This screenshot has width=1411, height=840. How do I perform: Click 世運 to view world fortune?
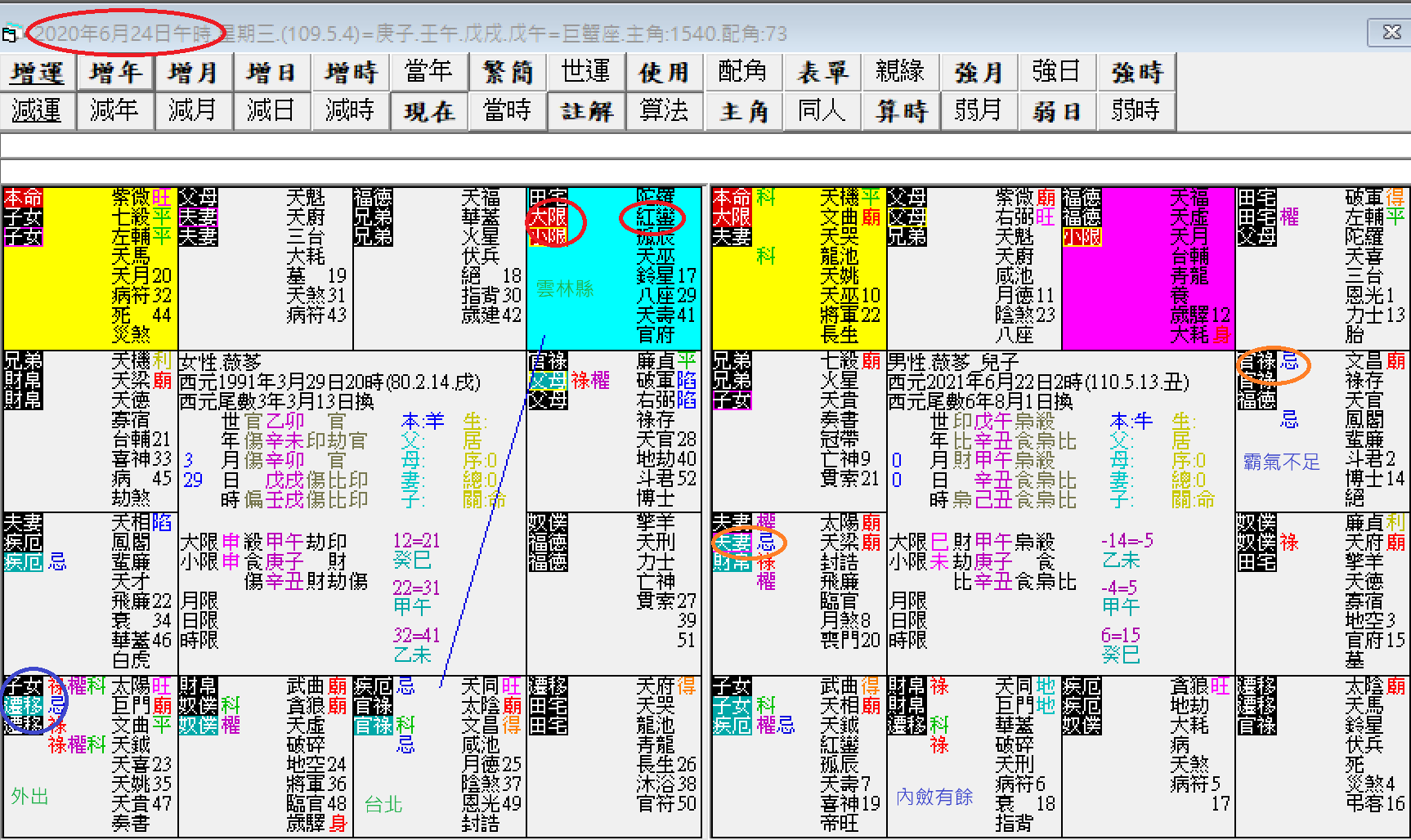coord(586,72)
